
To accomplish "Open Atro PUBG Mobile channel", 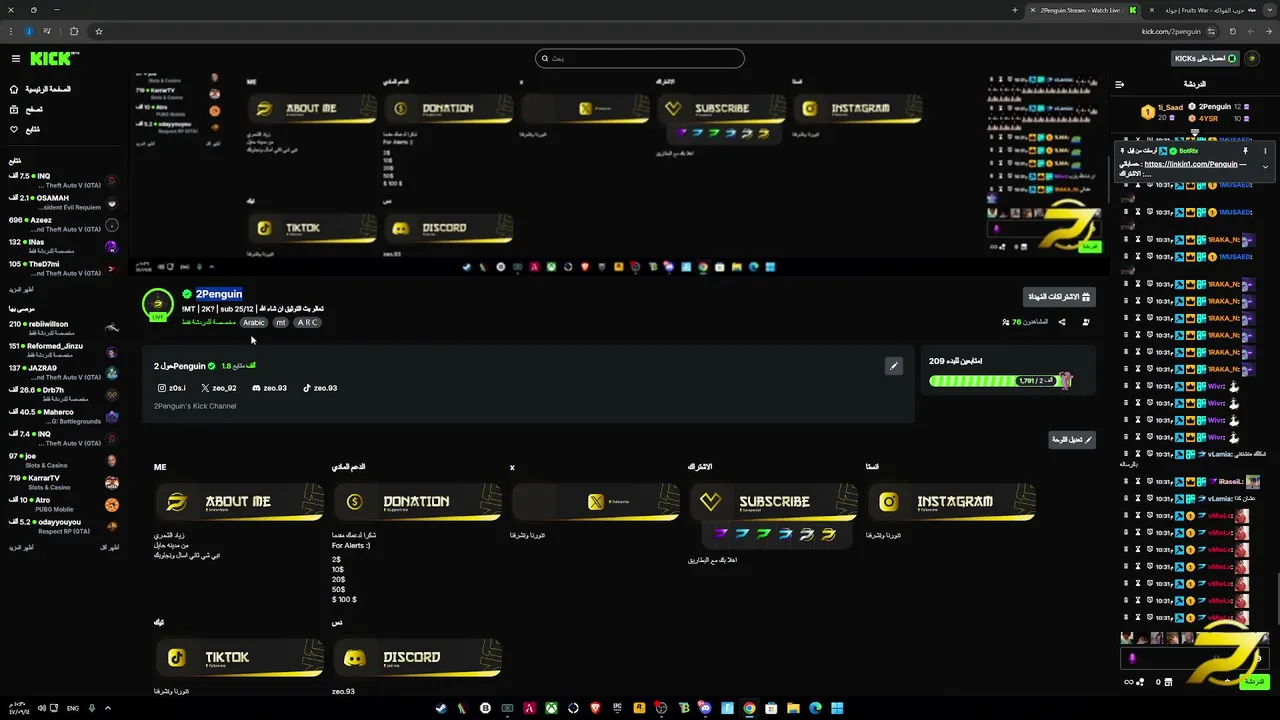I will (64, 503).
